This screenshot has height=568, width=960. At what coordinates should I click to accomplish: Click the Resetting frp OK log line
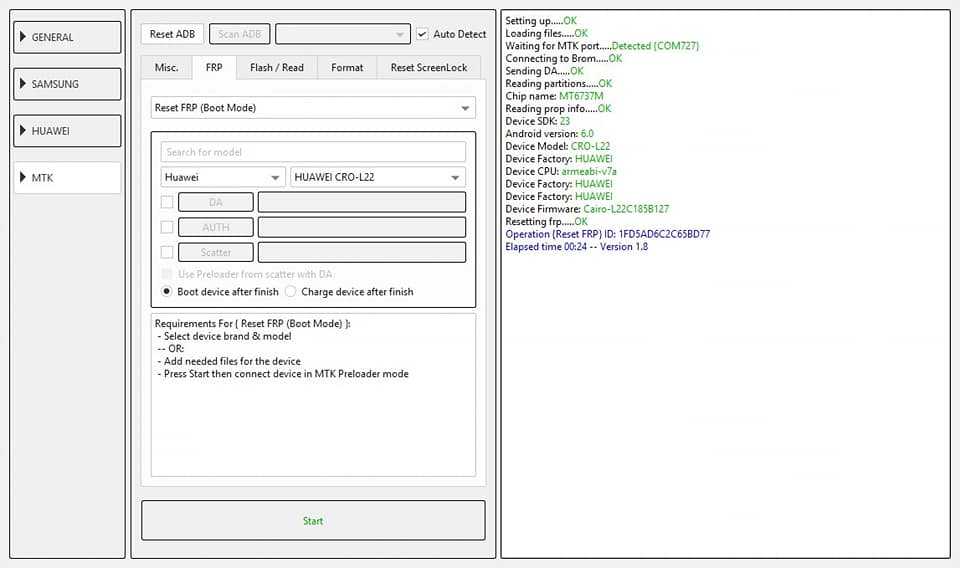[546, 222]
